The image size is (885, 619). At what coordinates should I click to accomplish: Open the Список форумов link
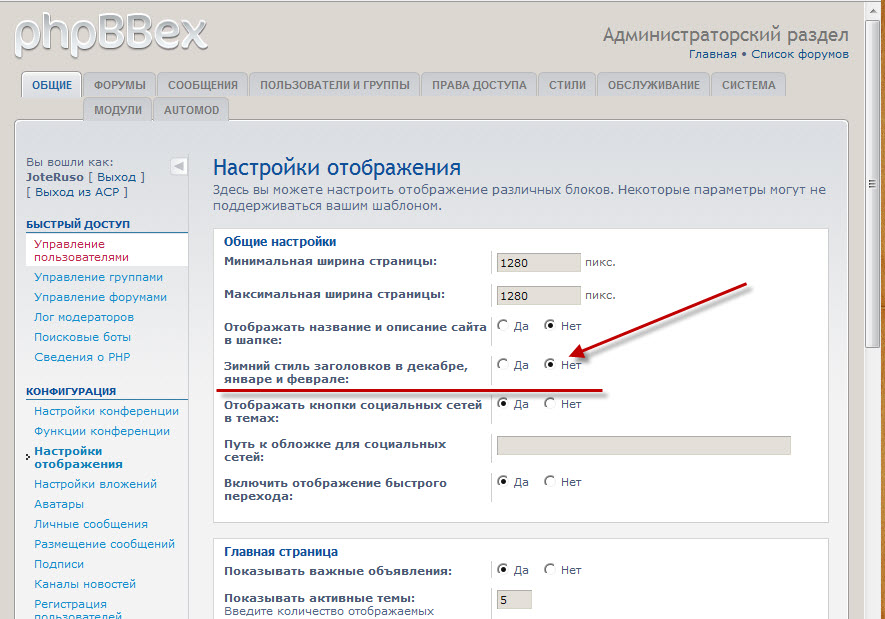pos(800,54)
